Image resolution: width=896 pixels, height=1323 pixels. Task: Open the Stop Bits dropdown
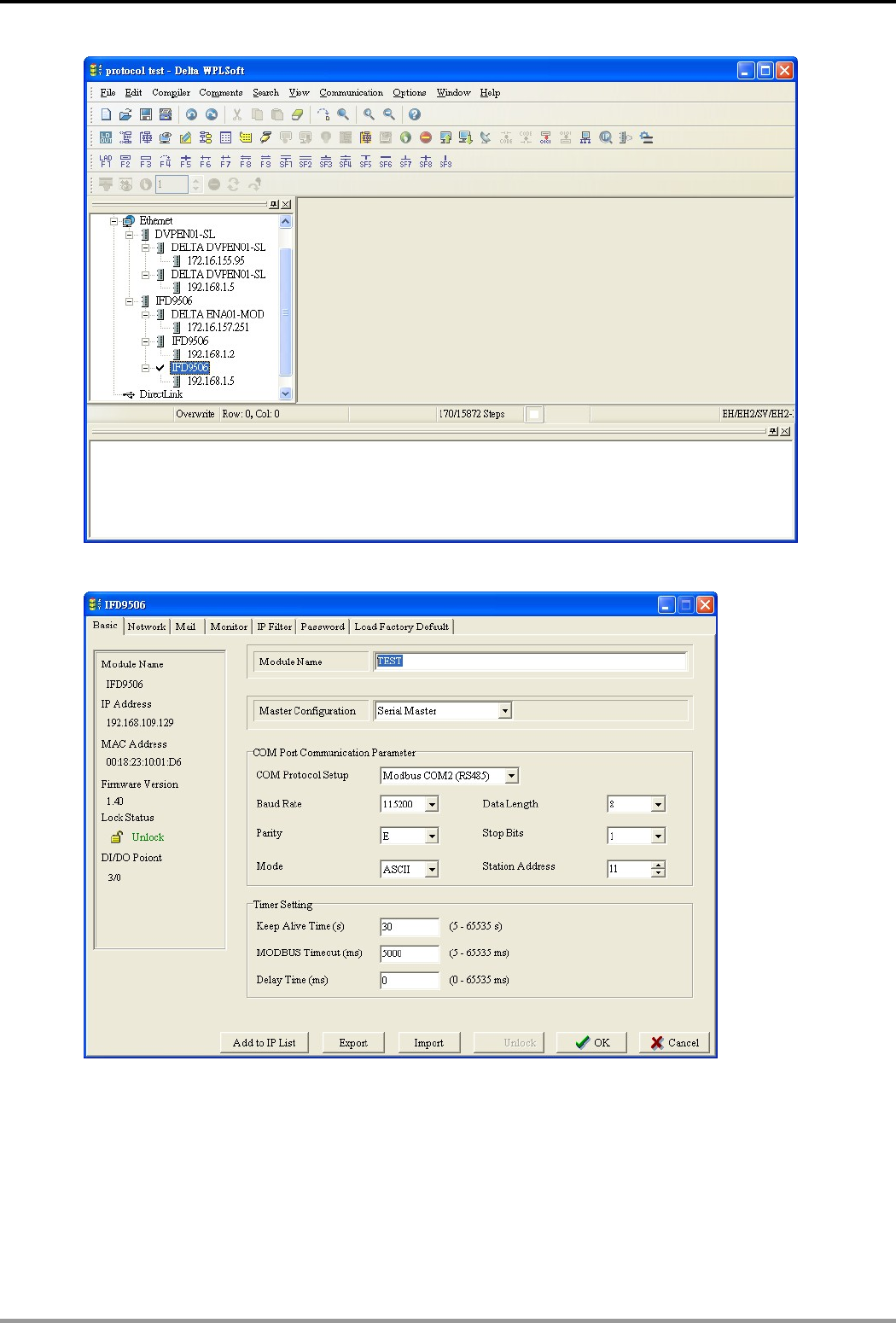(x=658, y=836)
